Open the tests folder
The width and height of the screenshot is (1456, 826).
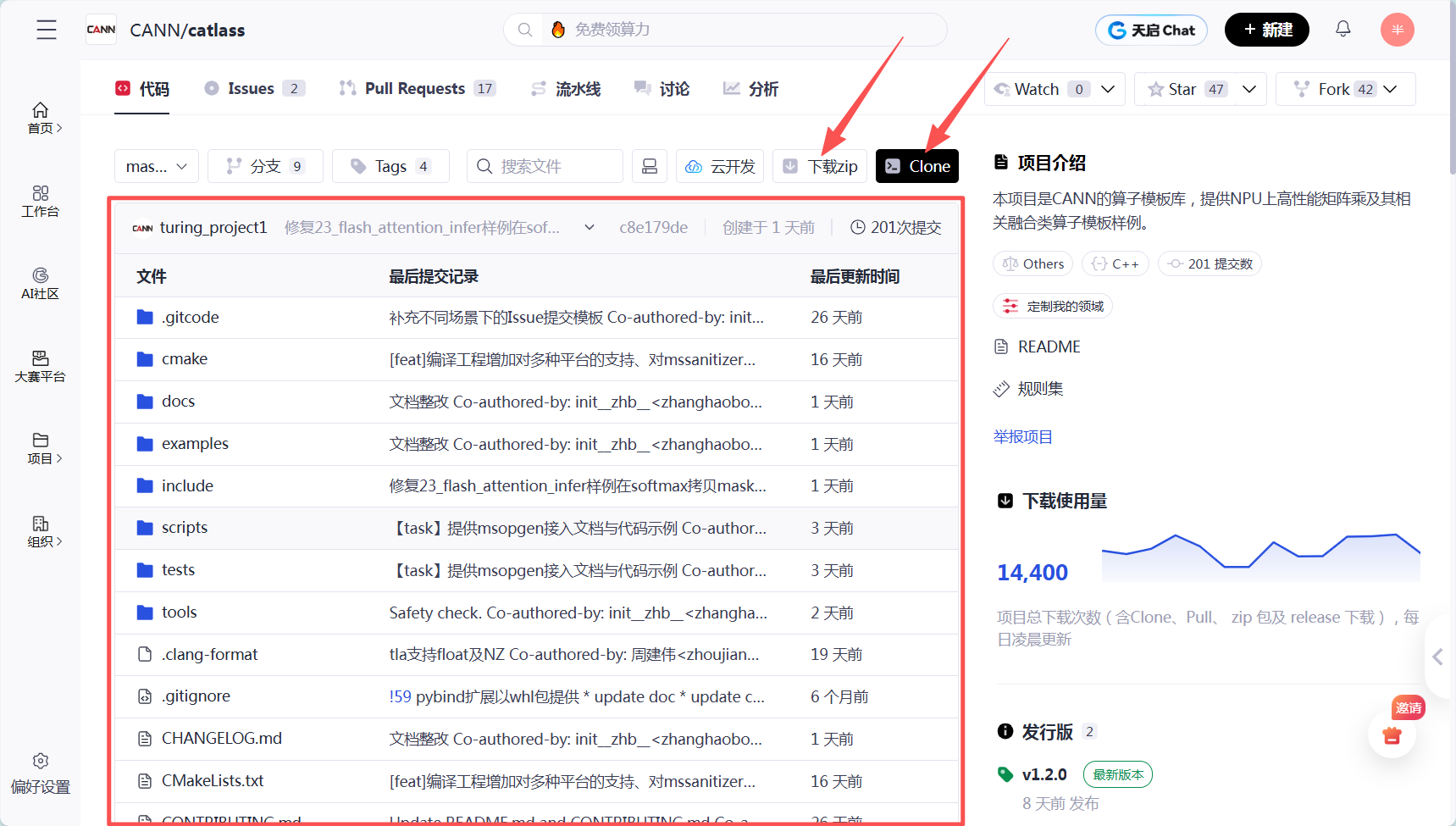pos(178,570)
